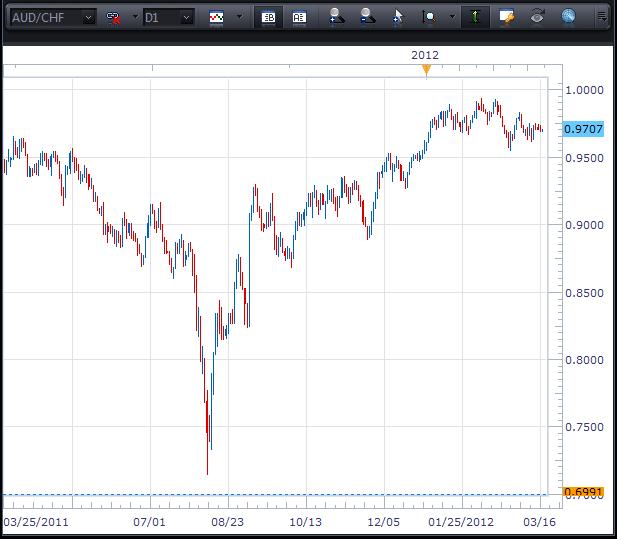Viewport: 617px width, 539px height.
Task: Click the current price label 0.9707
Action: tap(583, 129)
